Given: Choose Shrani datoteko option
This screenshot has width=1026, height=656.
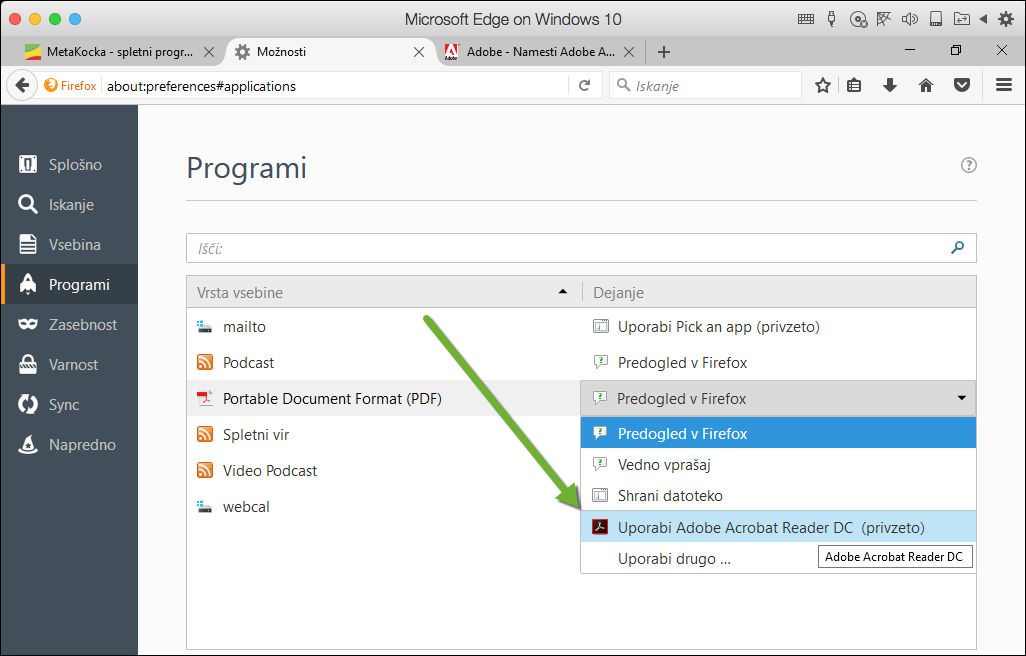Looking at the screenshot, I should 778,495.
